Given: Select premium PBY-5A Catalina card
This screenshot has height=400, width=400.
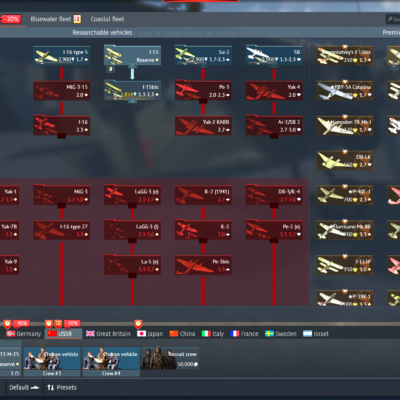Looking at the screenshot, I should [x=345, y=91].
